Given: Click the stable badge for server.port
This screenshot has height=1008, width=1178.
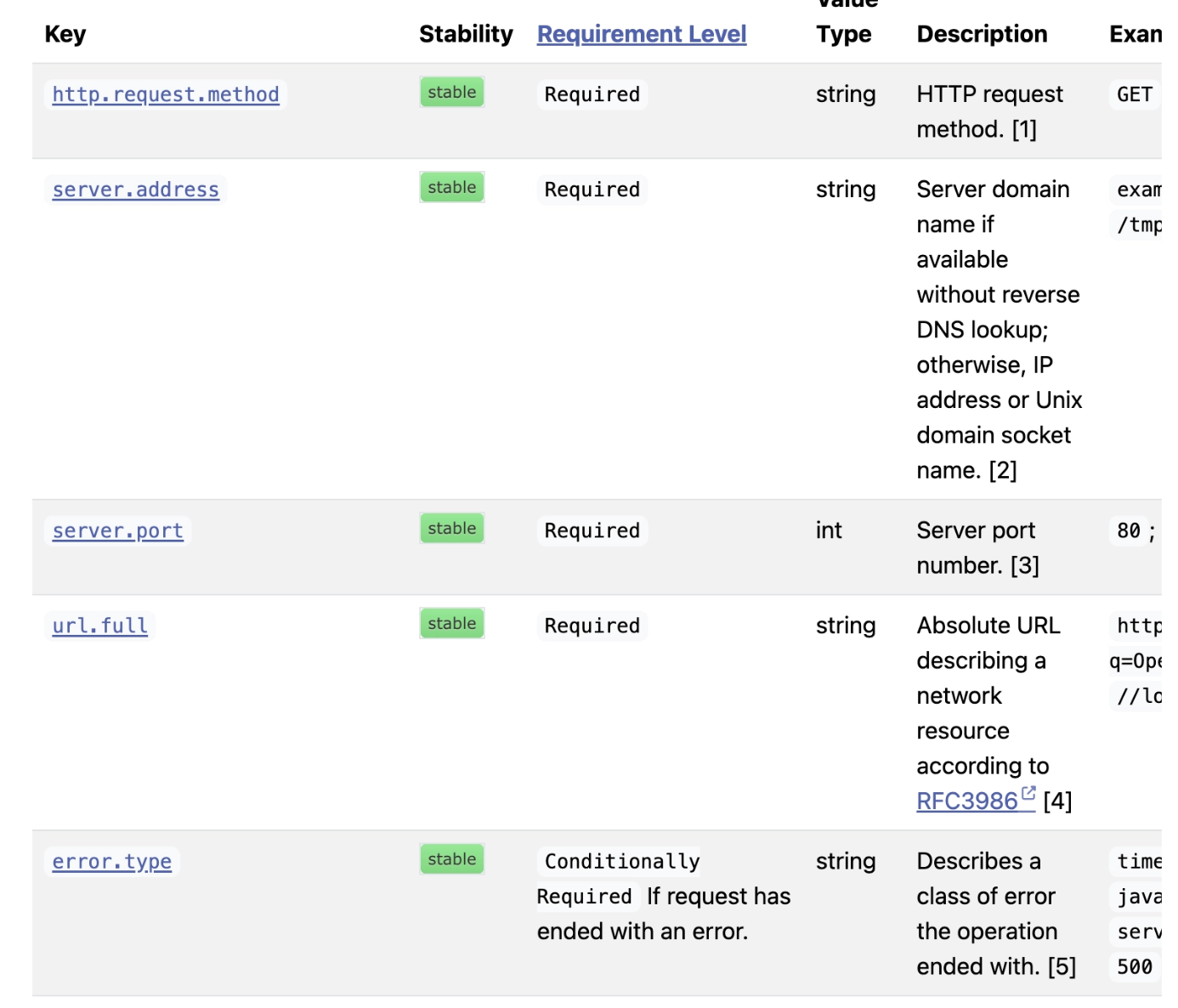Looking at the screenshot, I should point(452,528).
